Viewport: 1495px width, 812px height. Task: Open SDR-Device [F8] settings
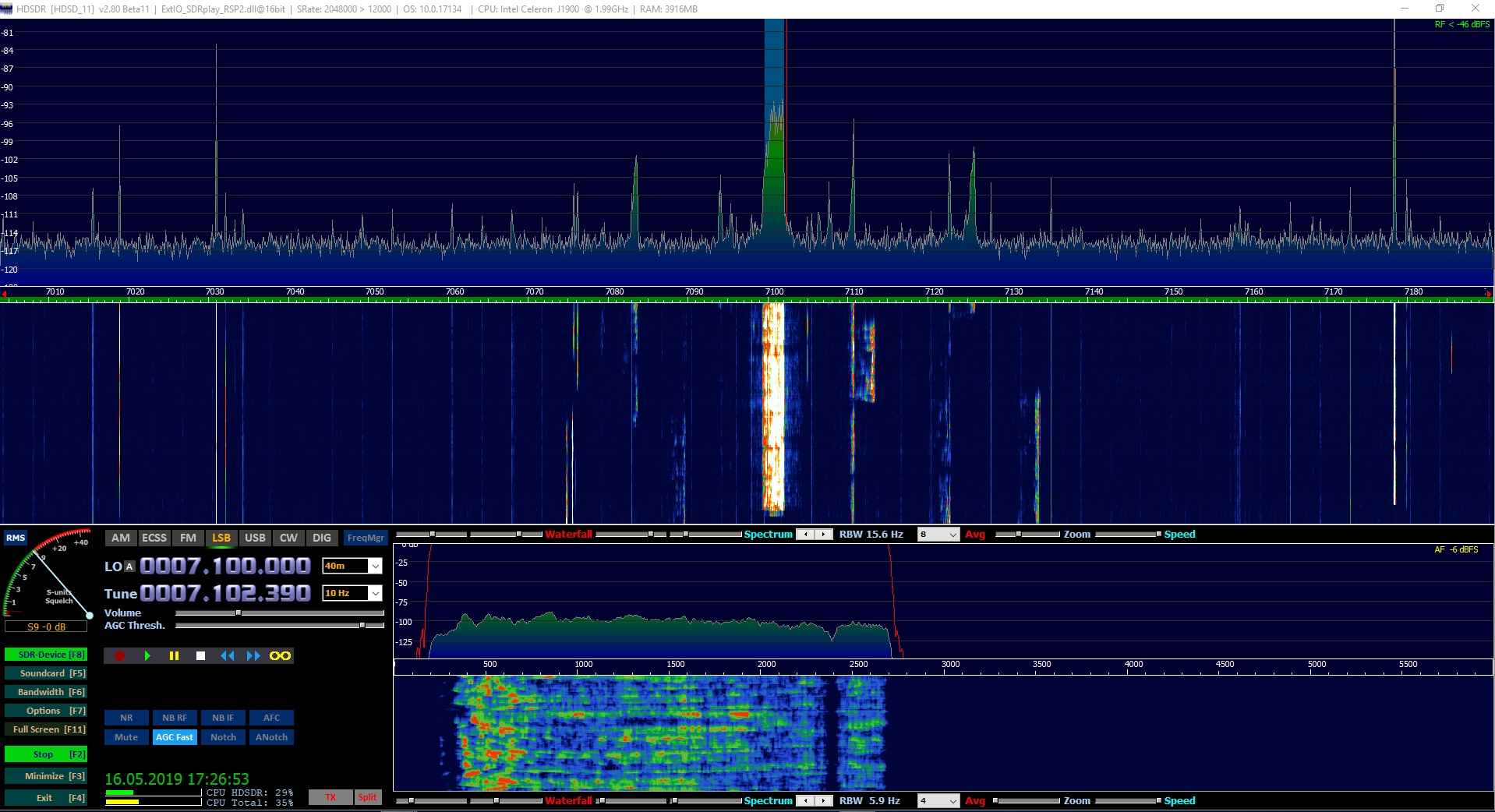click(x=46, y=655)
